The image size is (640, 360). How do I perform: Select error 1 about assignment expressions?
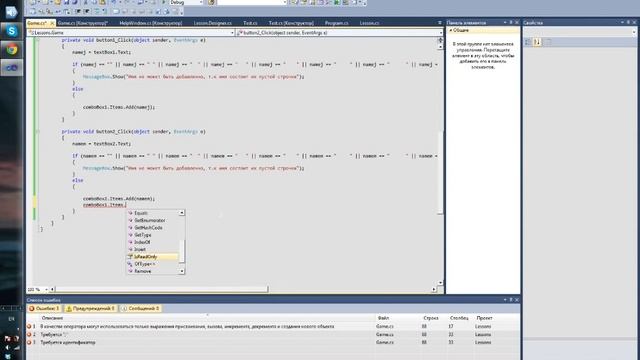click(x=273, y=327)
